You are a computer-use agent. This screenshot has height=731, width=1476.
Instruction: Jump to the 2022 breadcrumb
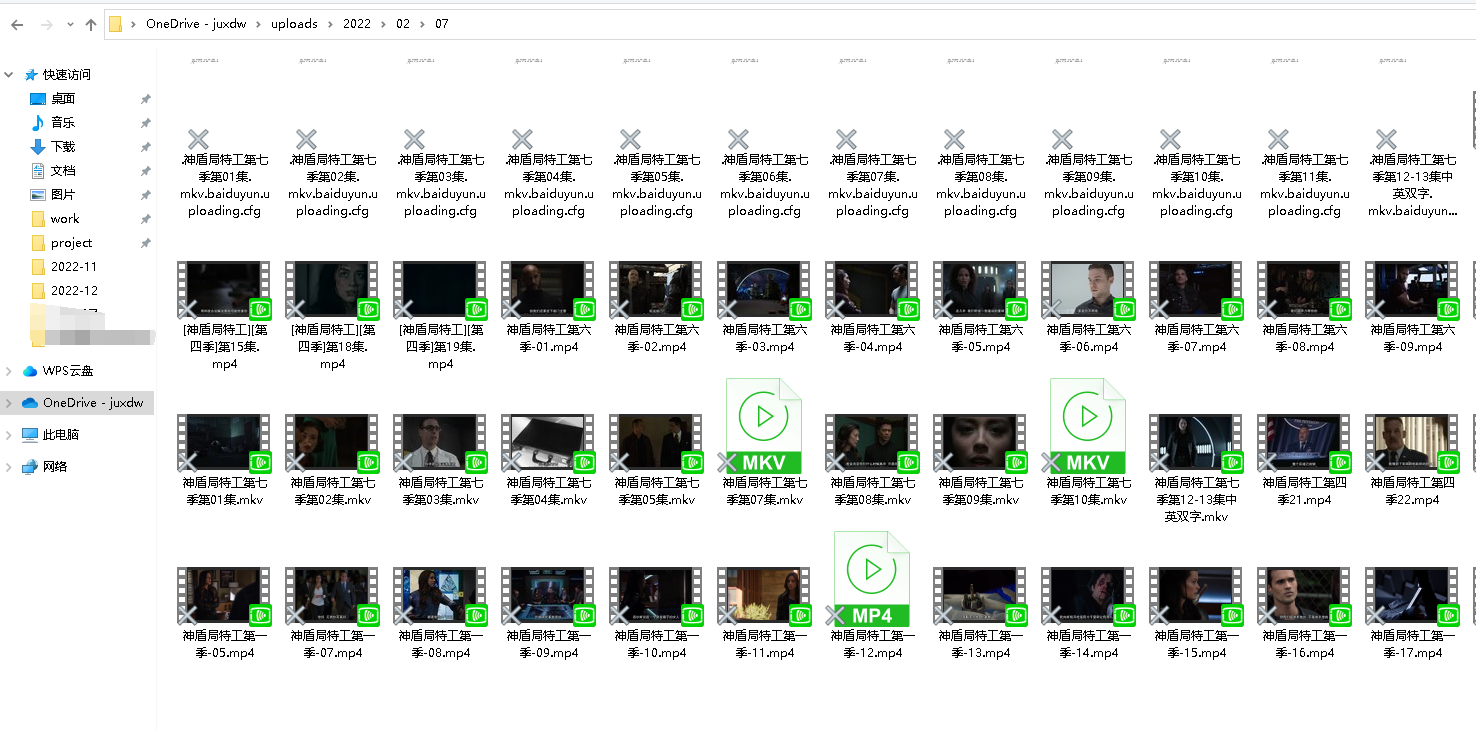coord(357,24)
